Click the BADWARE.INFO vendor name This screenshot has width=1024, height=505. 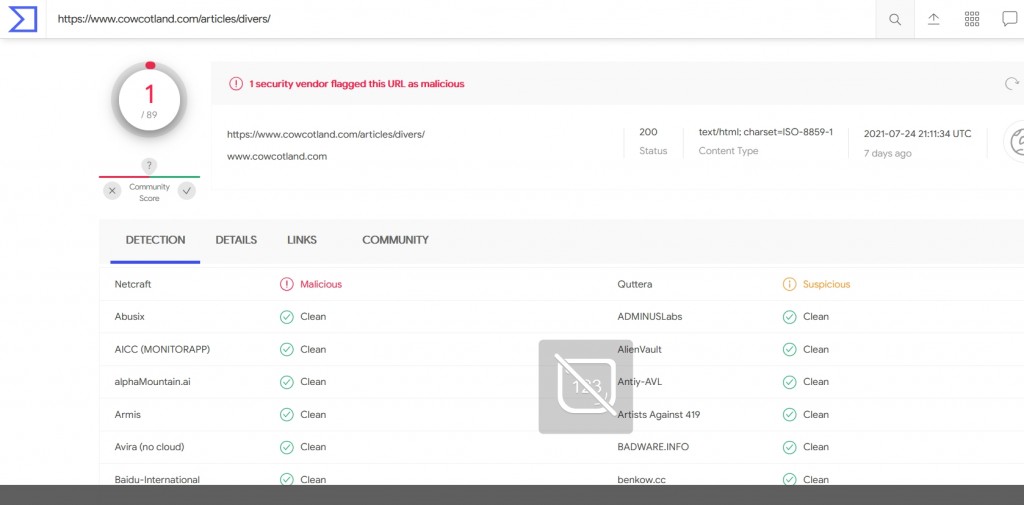[653, 448]
